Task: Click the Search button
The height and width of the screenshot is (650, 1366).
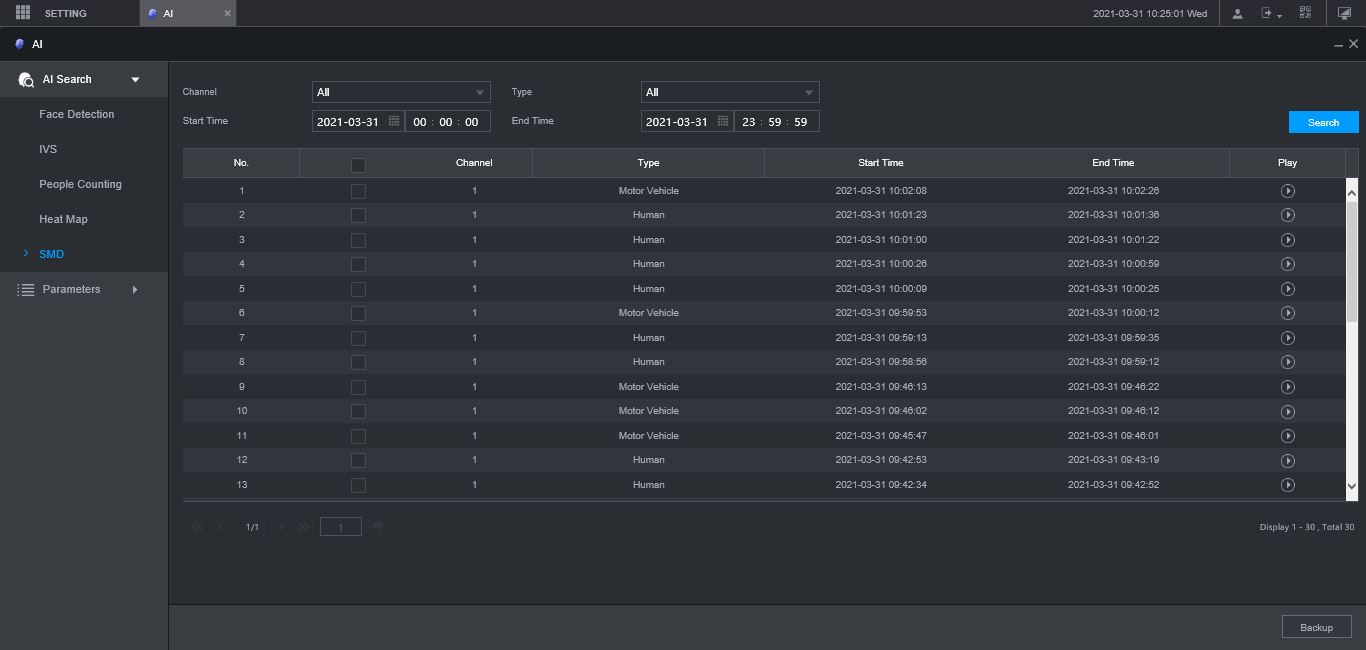Action: (1323, 122)
